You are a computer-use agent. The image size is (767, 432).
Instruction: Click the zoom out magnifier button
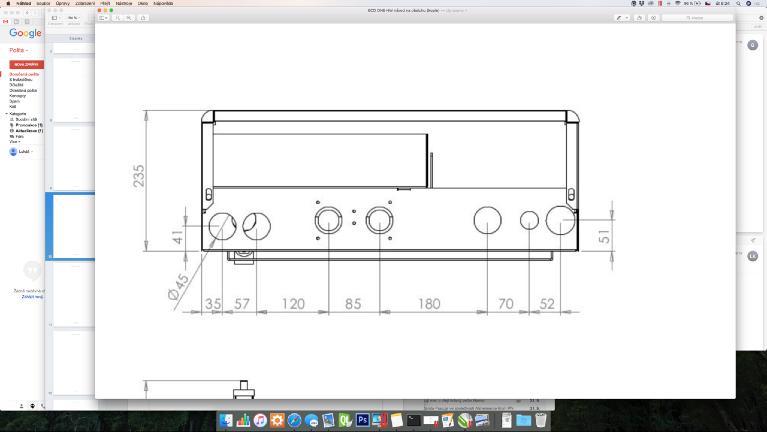click(118, 18)
